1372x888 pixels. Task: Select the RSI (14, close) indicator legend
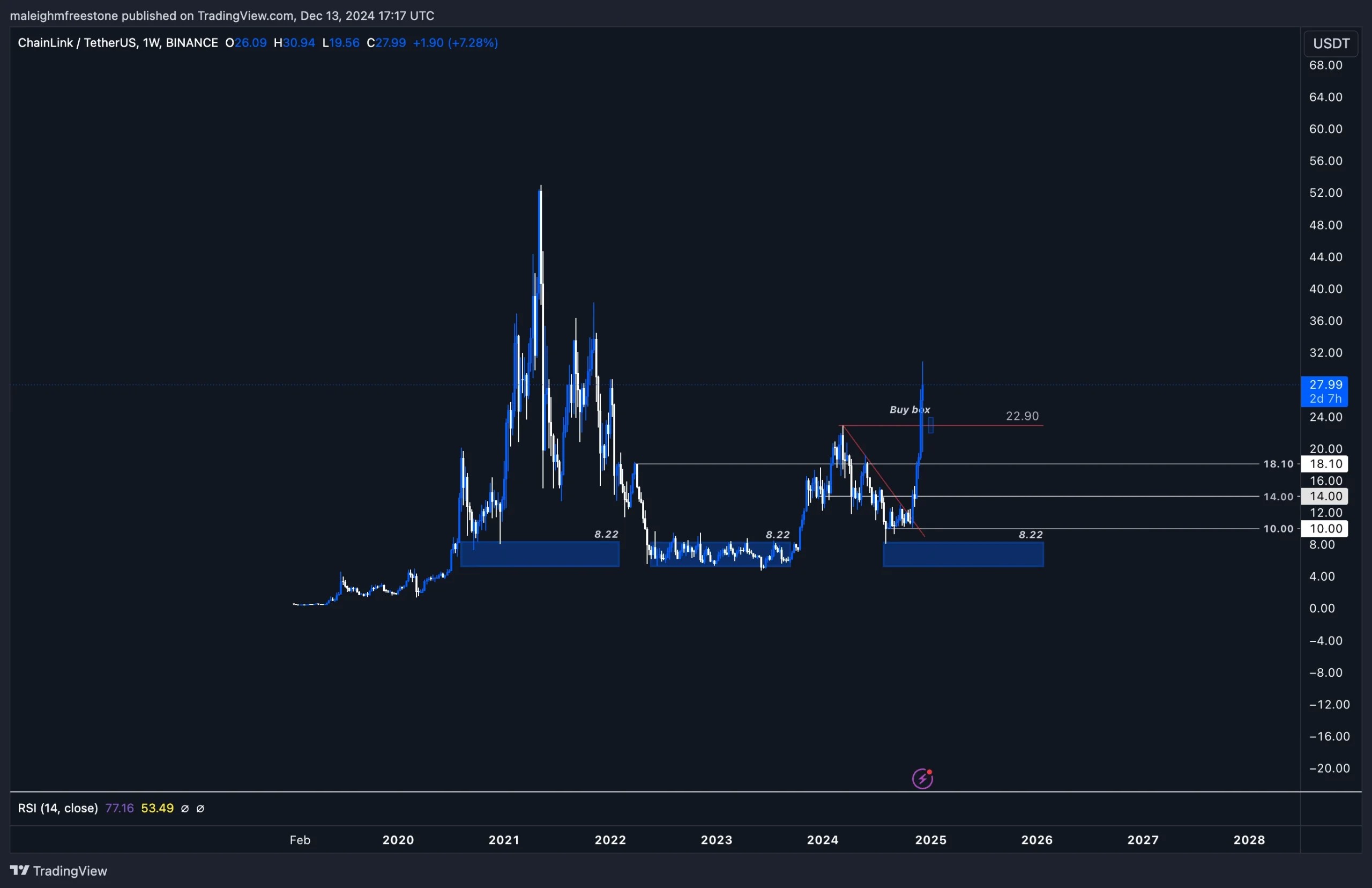coord(58,808)
